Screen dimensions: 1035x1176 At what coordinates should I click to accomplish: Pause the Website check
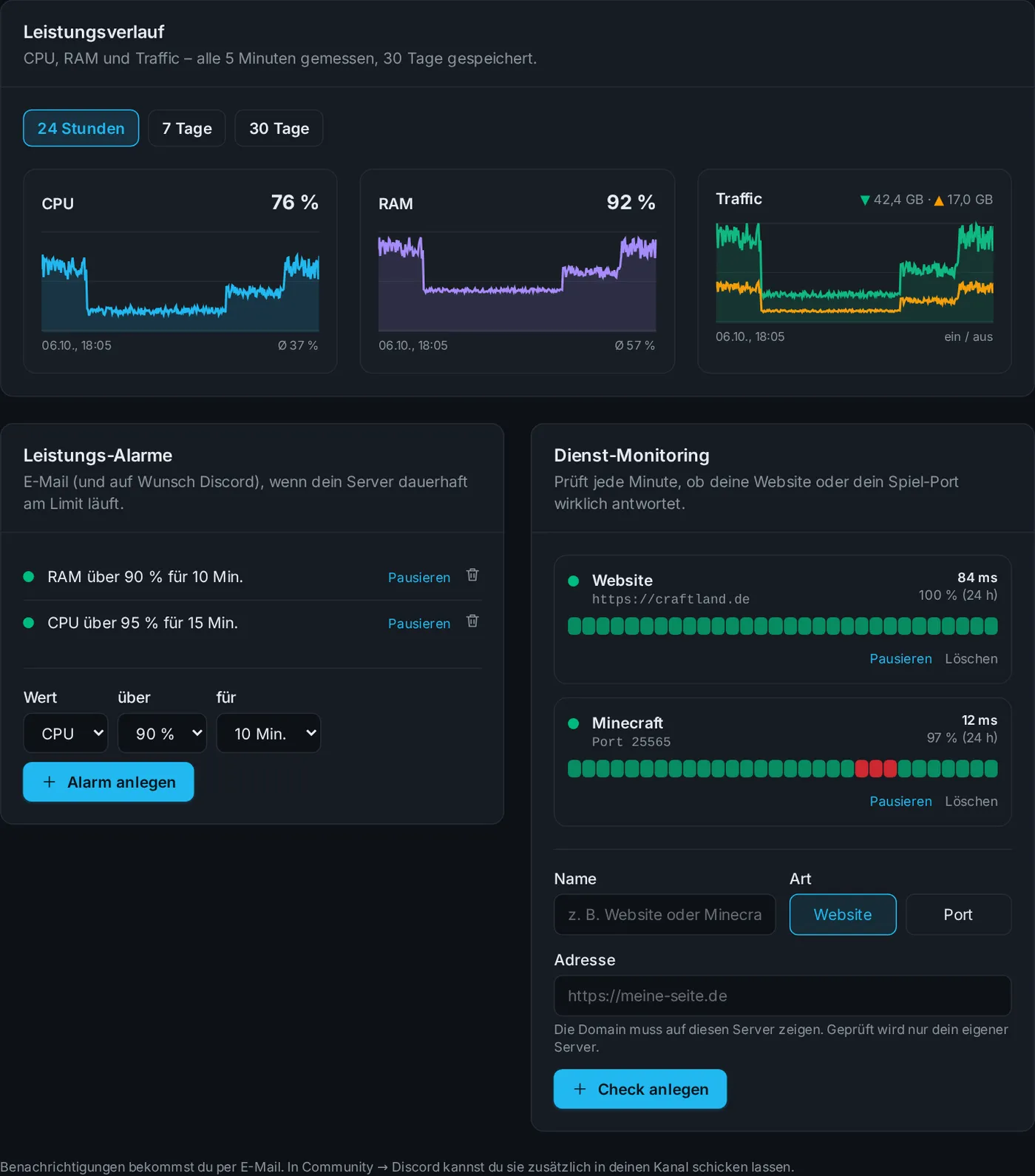(x=900, y=658)
